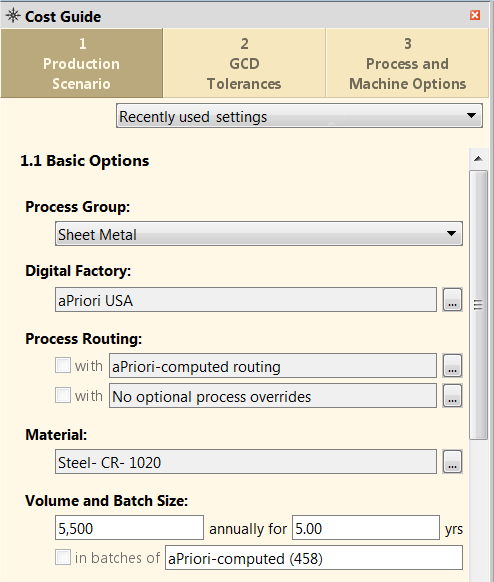The width and height of the screenshot is (494, 582).
Task: Enable the optional process overrides checkbox
Action: pyautogui.click(x=63, y=395)
